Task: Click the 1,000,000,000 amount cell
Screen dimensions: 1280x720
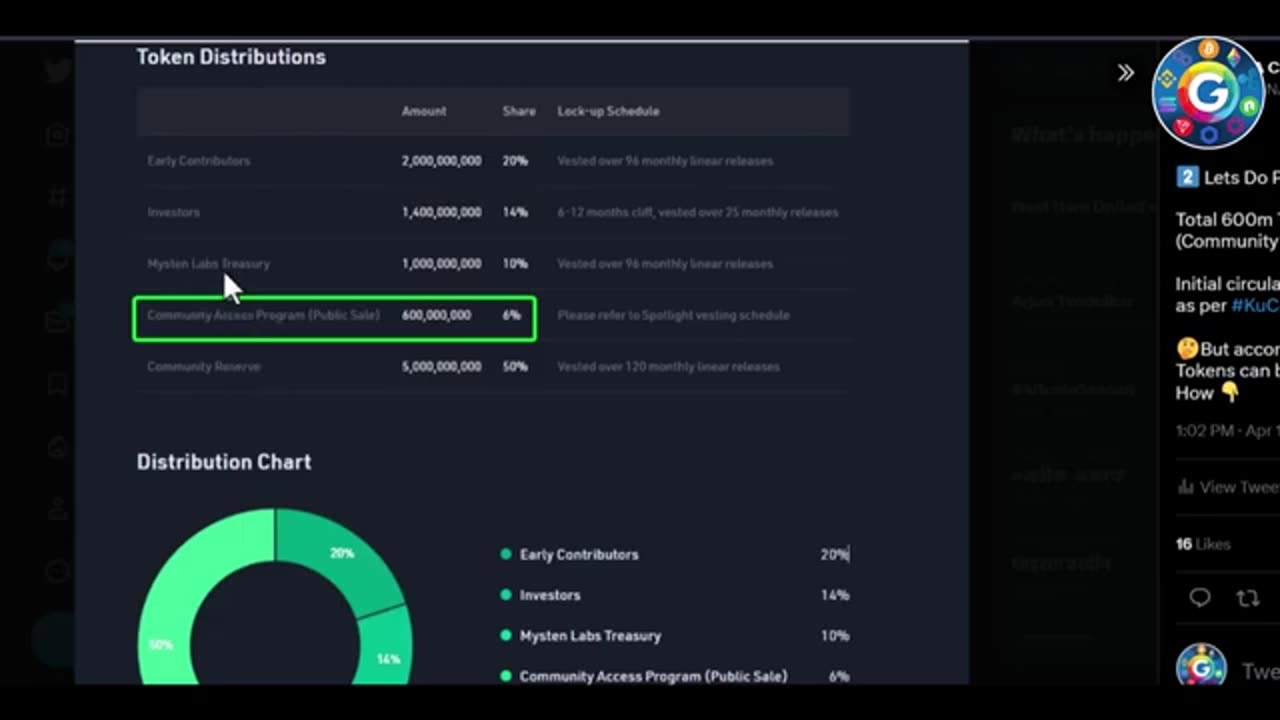Action: (x=441, y=264)
